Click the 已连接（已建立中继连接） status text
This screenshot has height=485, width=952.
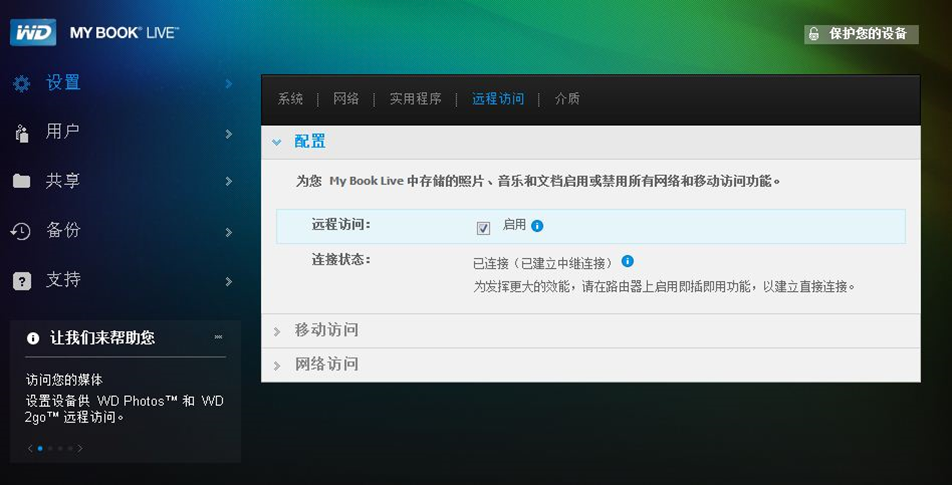point(543,263)
